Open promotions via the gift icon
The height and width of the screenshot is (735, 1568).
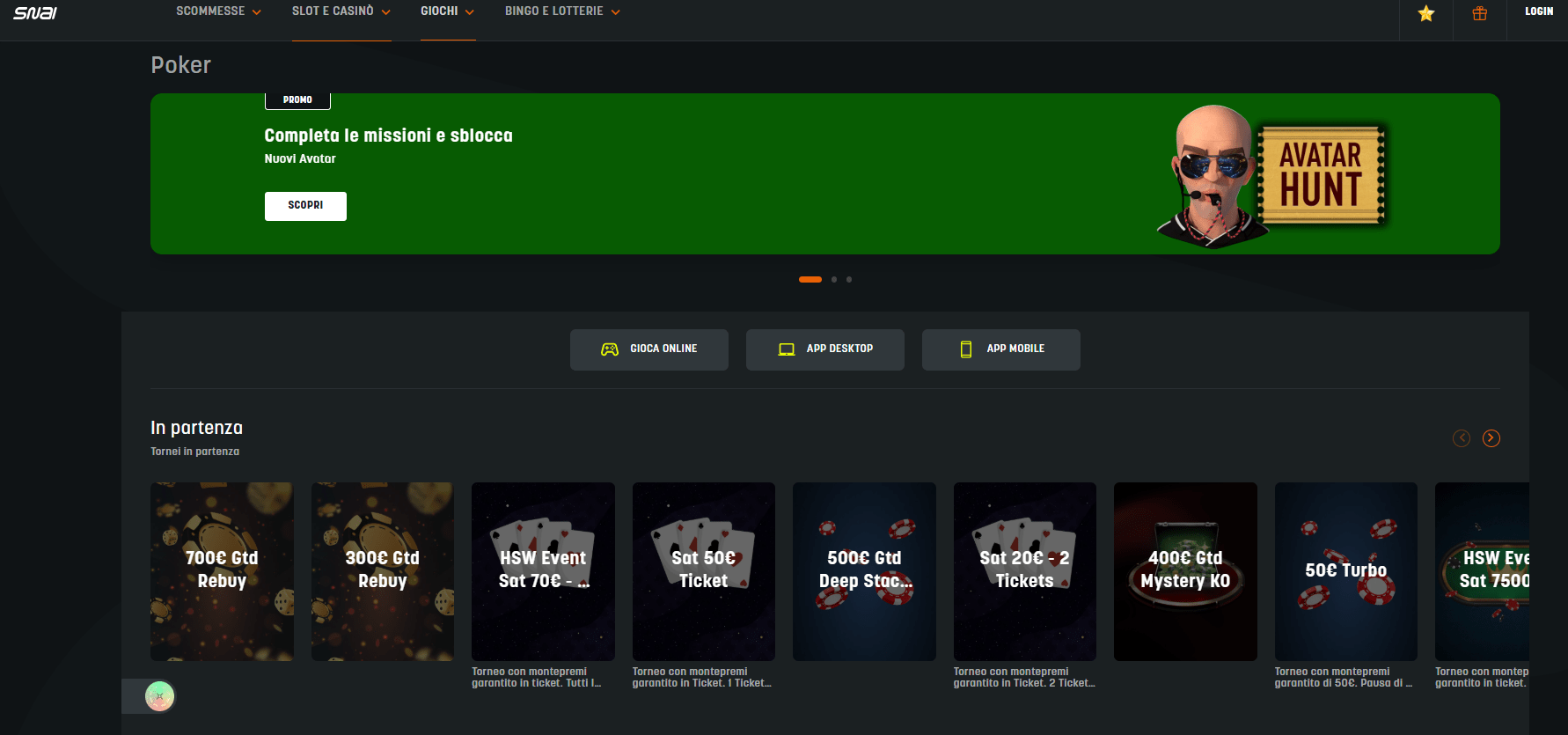tap(1480, 13)
